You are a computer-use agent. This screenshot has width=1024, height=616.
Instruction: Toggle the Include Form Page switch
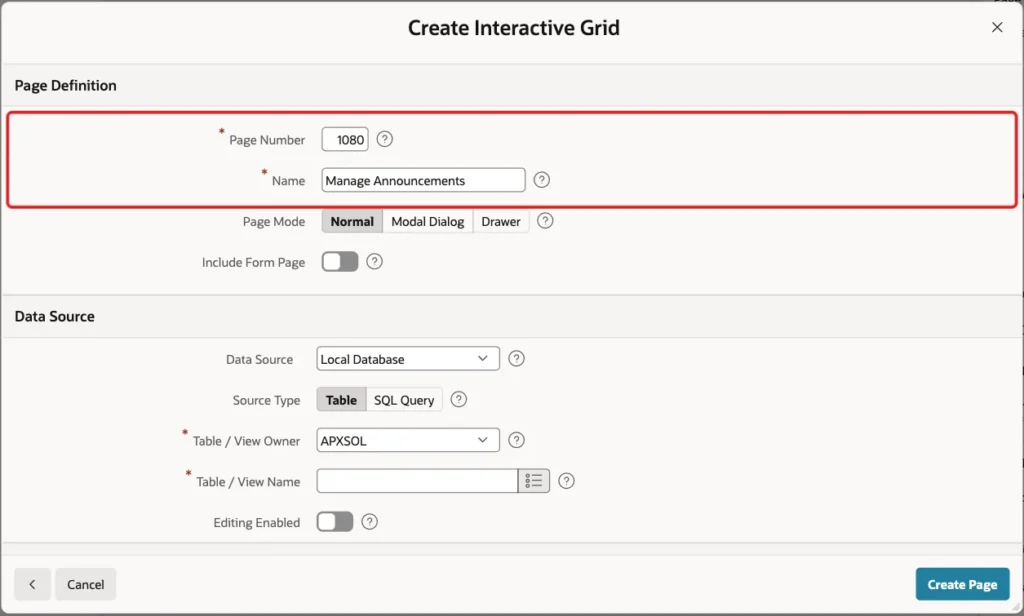340,262
